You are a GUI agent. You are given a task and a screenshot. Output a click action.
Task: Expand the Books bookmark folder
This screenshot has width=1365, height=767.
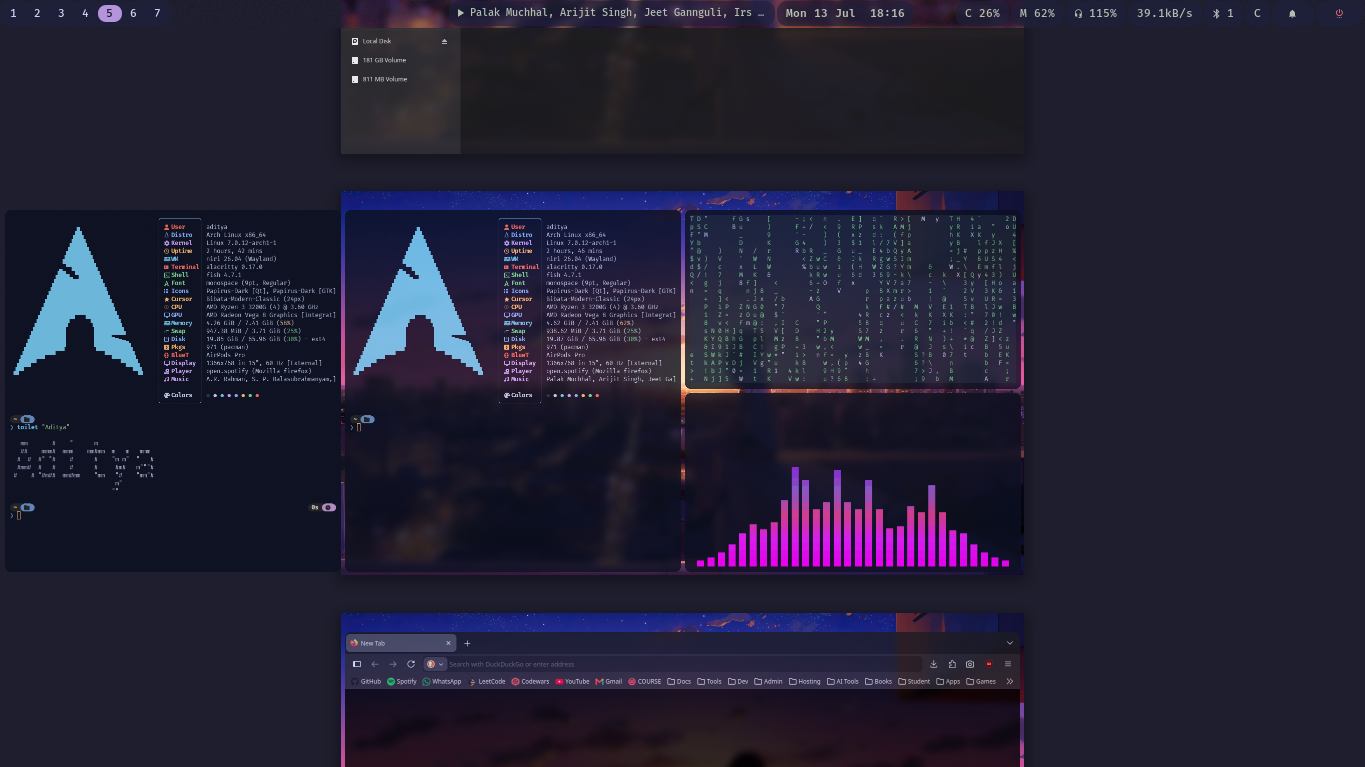tap(878, 682)
